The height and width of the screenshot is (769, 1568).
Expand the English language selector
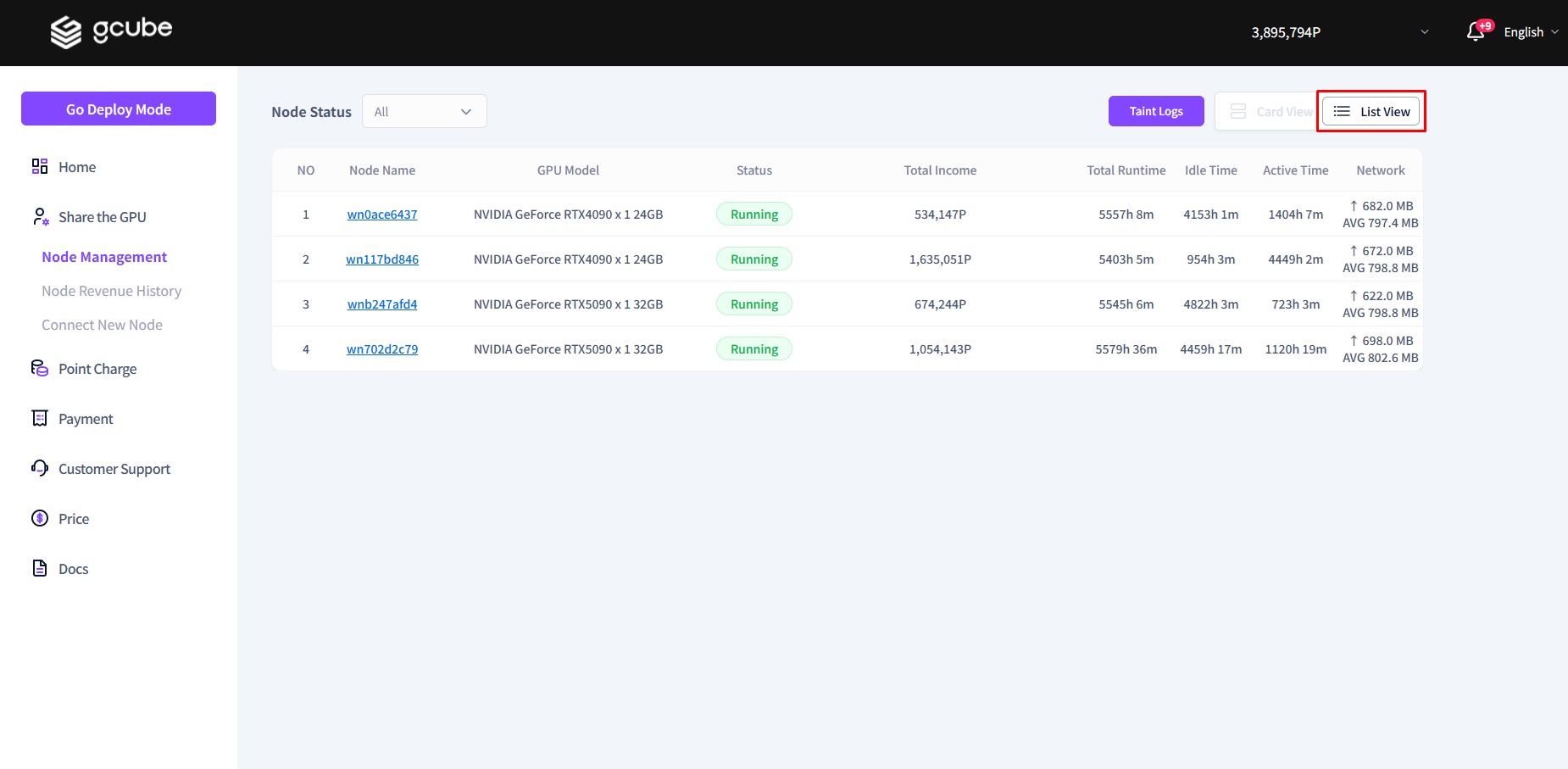[1531, 32]
